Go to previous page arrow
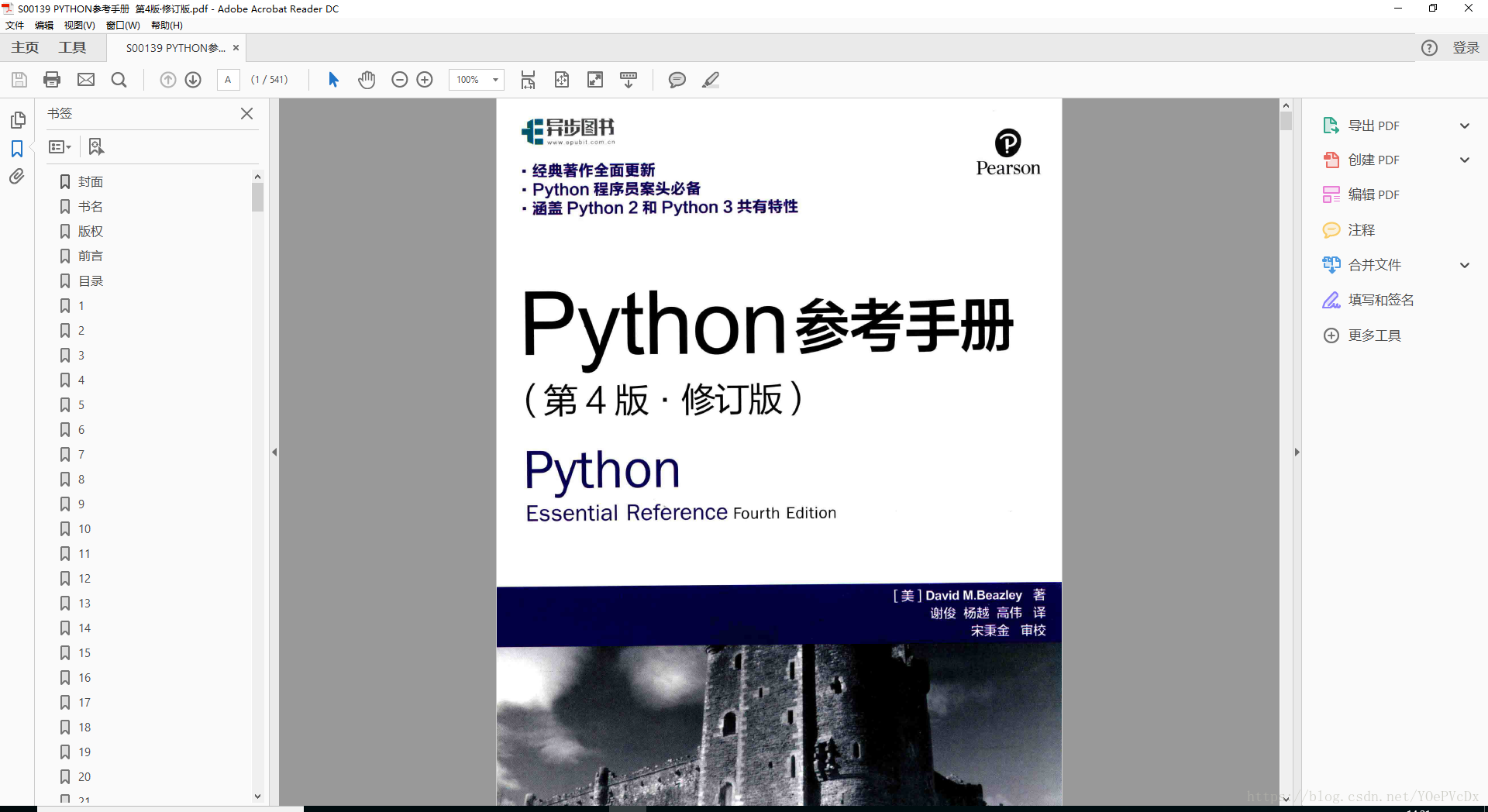The width and height of the screenshot is (1488, 812). point(168,80)
